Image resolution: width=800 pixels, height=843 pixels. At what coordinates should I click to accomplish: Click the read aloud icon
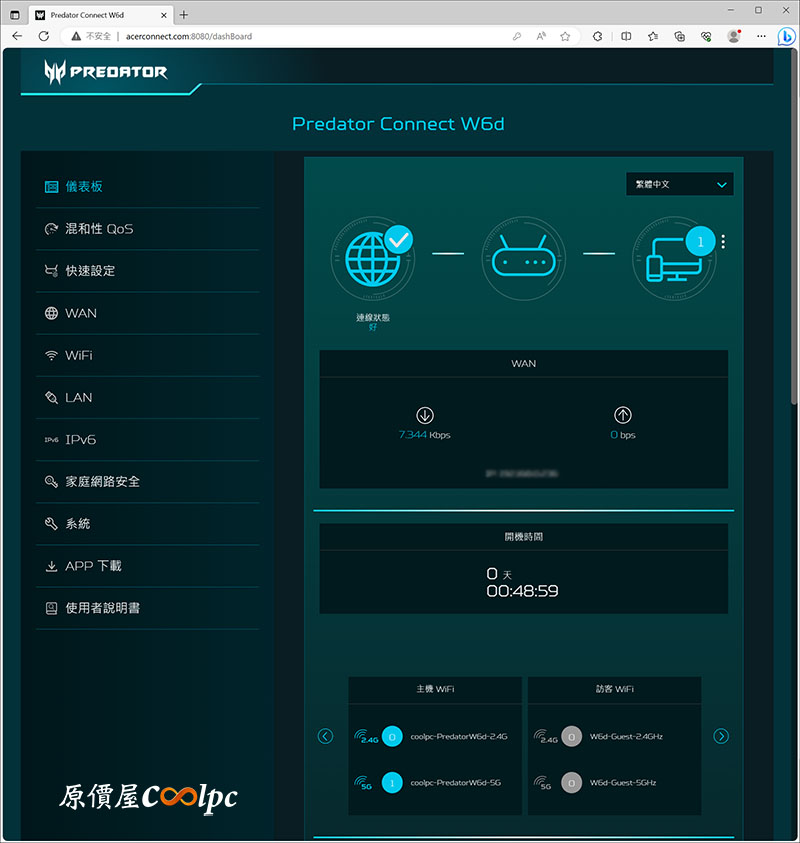tap(541, 36)
